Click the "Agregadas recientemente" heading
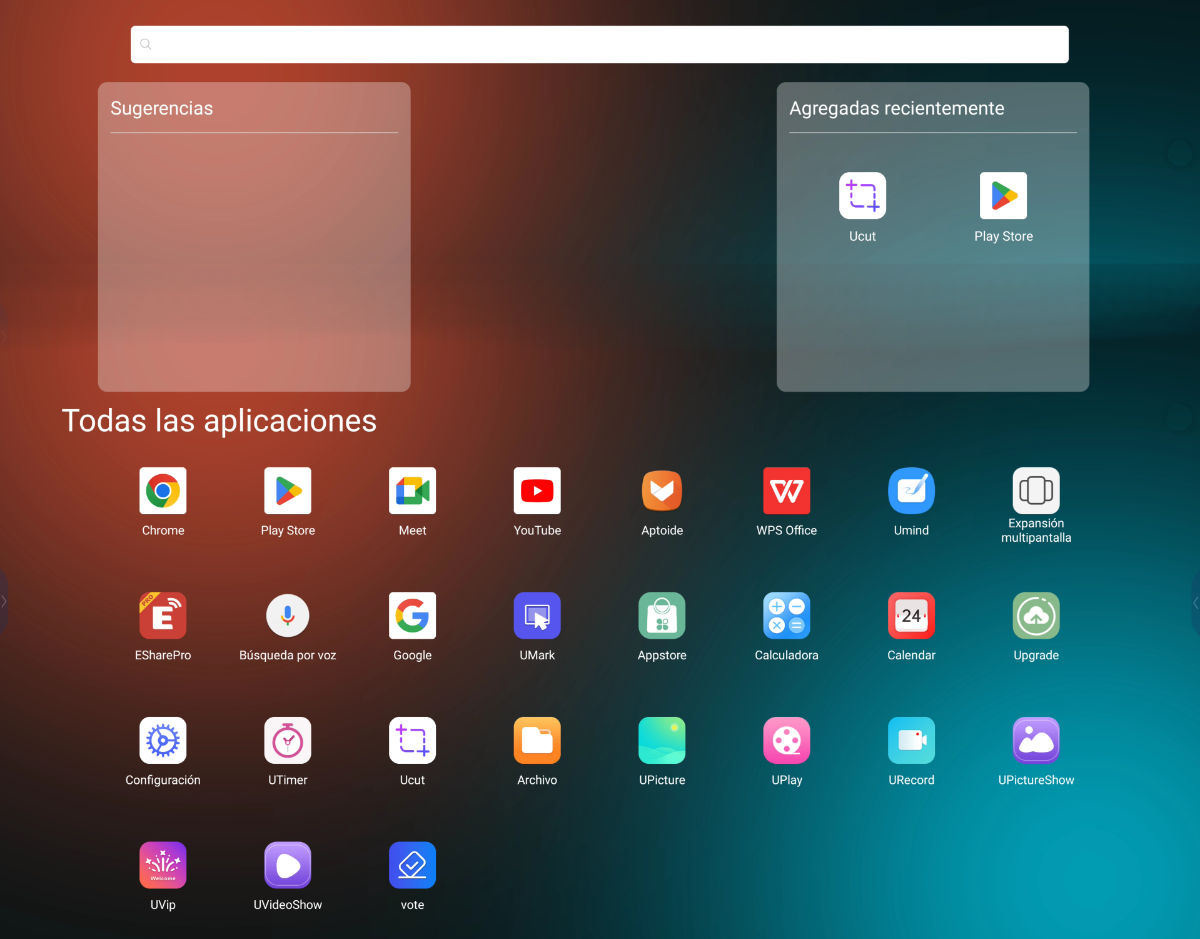 click(x=897, y=108)
